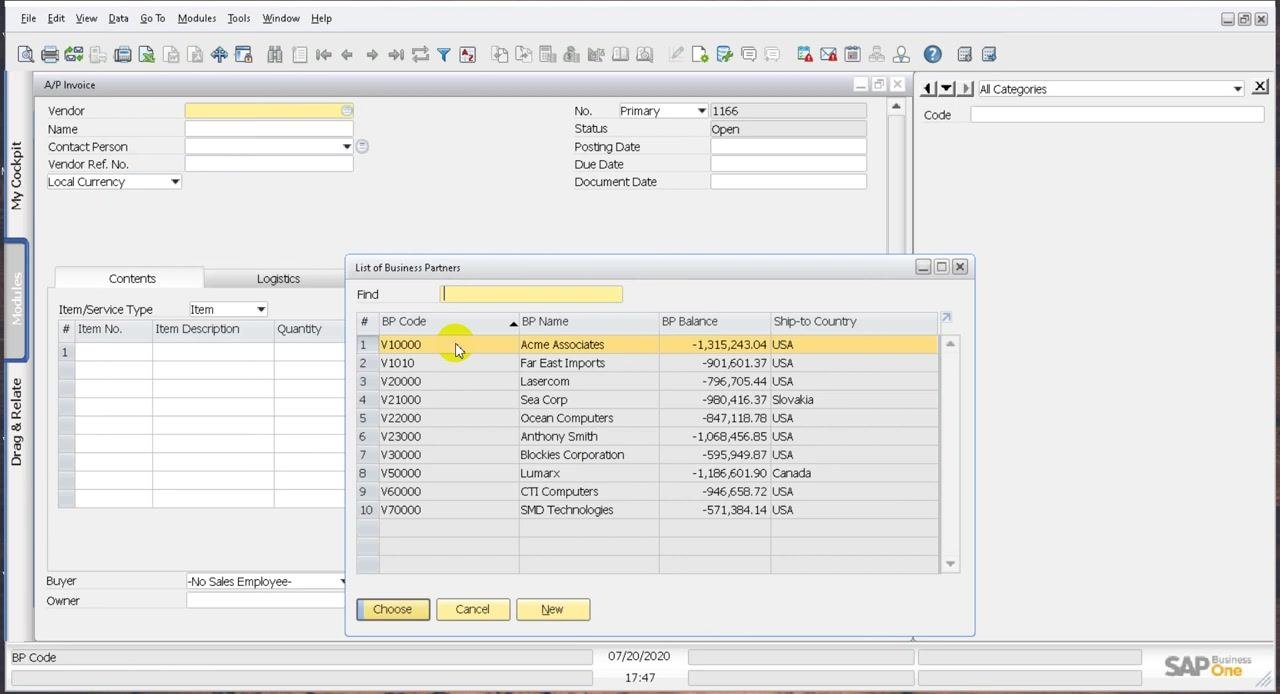Viewport: 1280px width, 694px height.
Task: Select the Far East Imports row
Action: tap(647, 363)
